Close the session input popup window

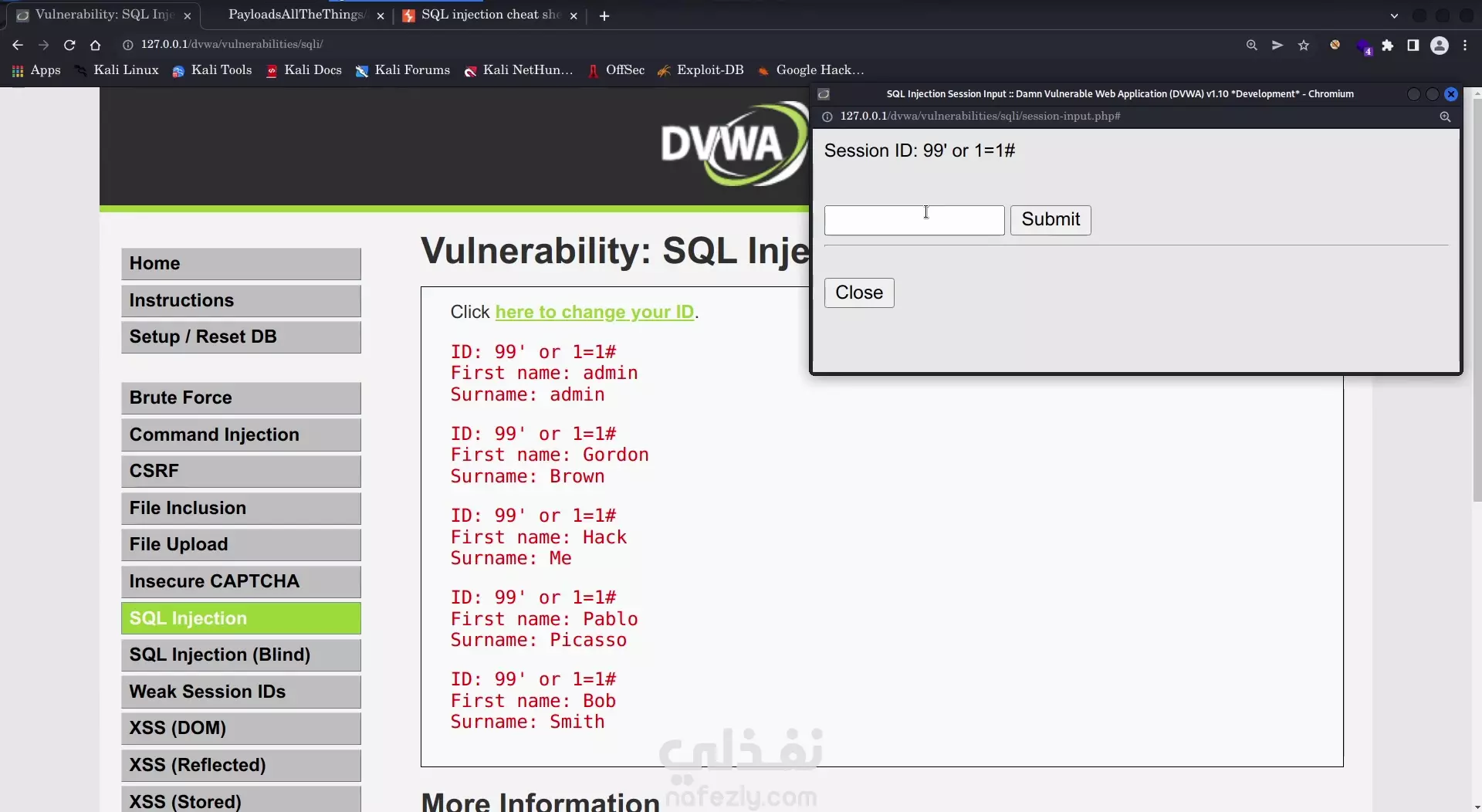coord(1451,94)
